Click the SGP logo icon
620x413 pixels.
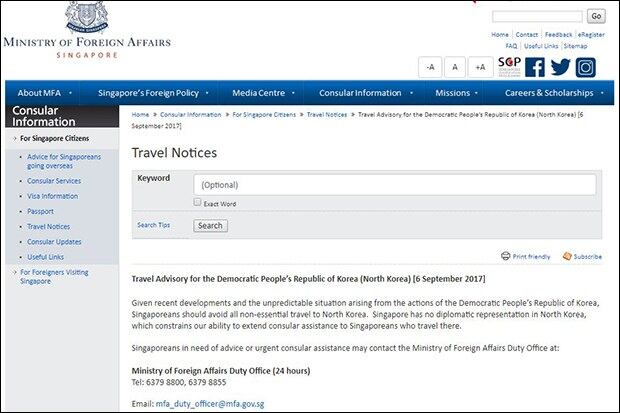[x=509, y=66]
